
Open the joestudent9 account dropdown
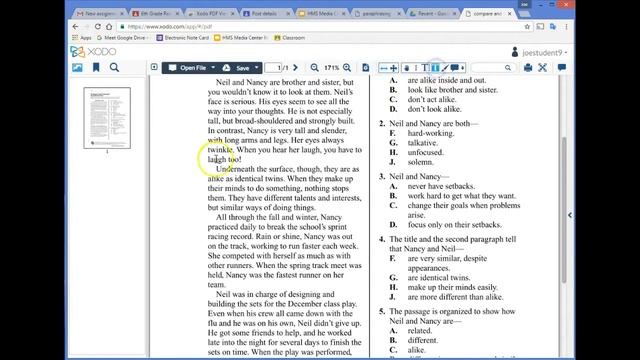tap(540, 53)
